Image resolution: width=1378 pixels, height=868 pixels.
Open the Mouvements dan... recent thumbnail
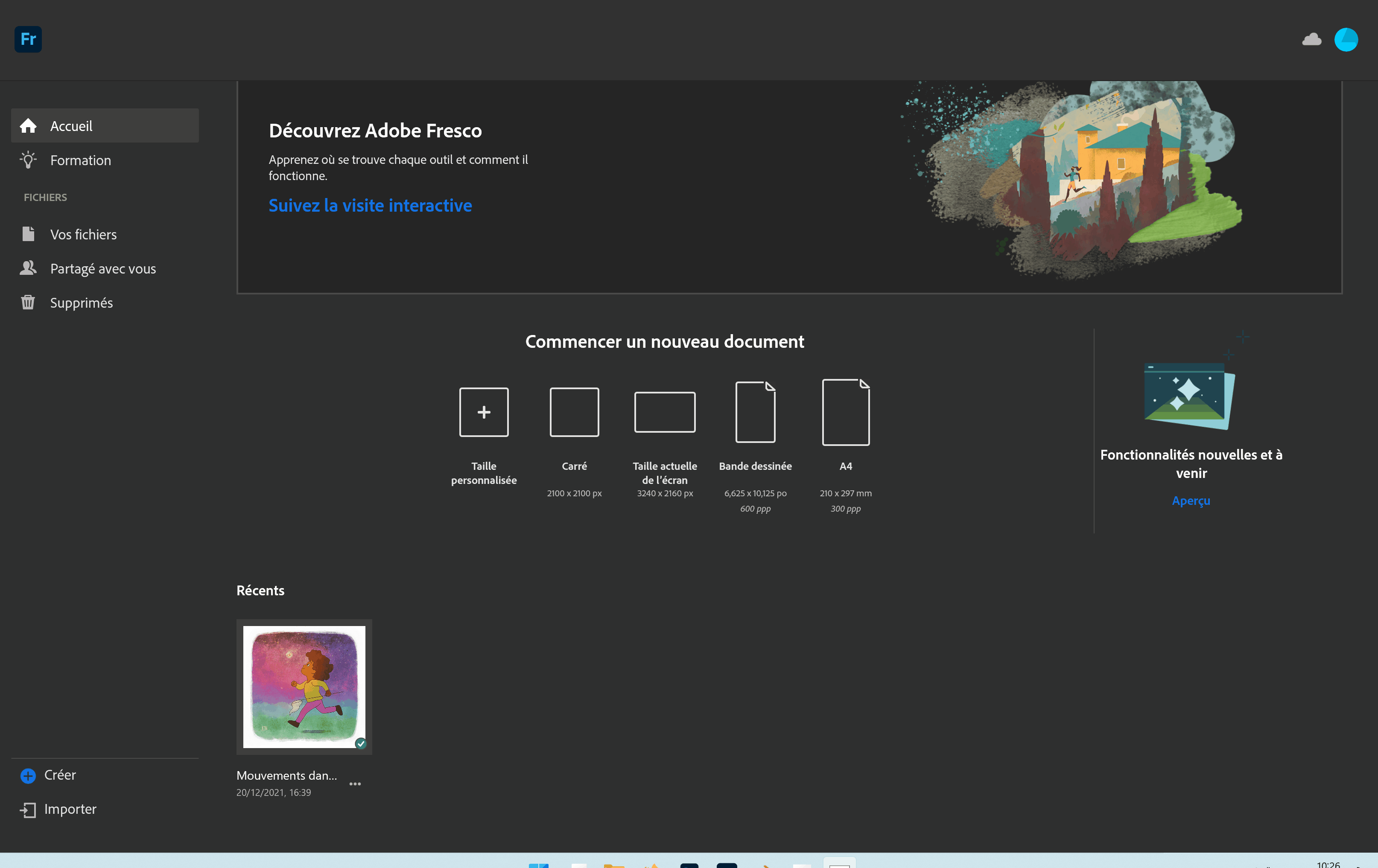[304, 687]
